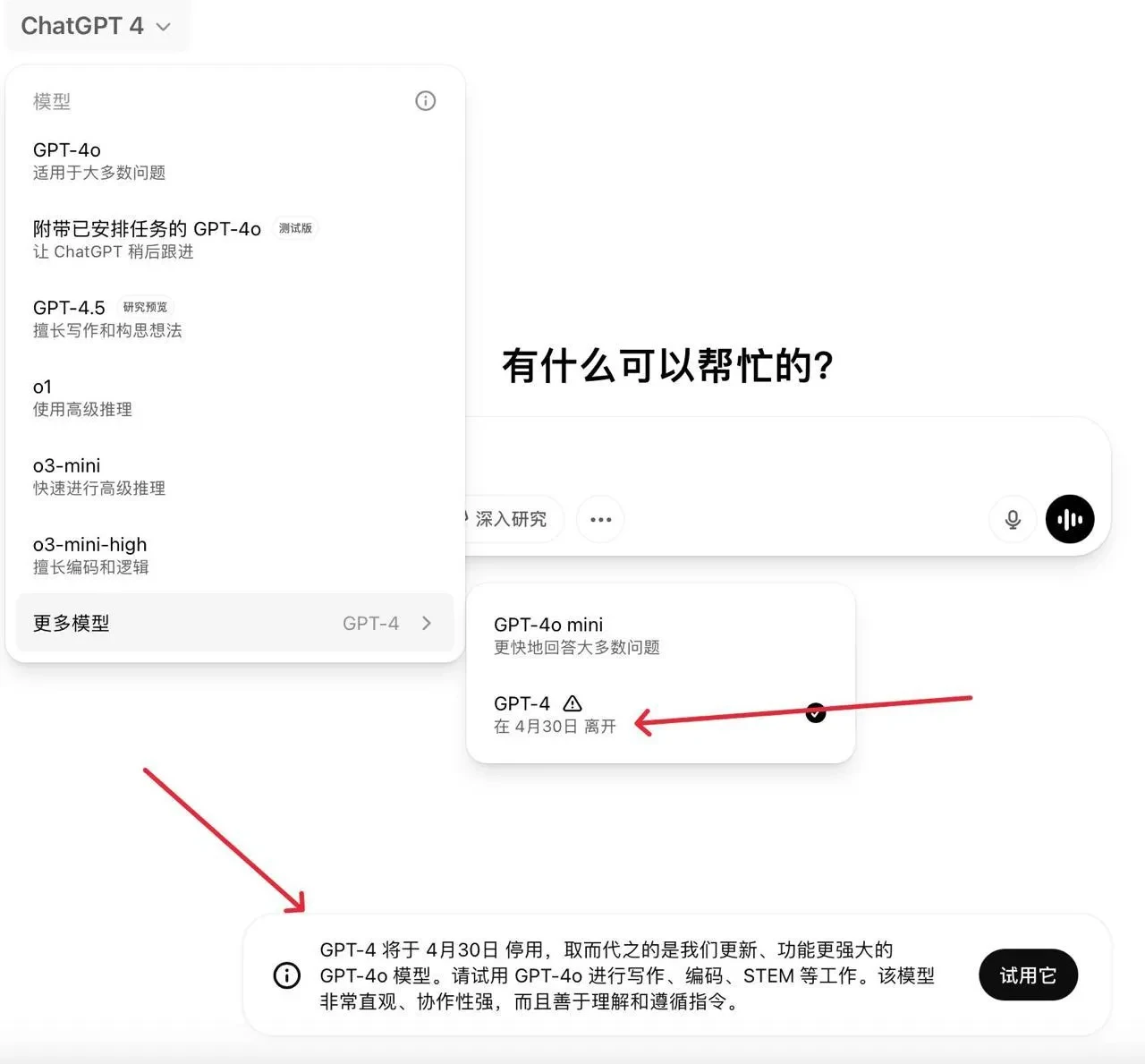The width and height of the screenshot is (1145, 1064).
Task: Select GPT-4o mini in the submenu
Action: point(660,634)
